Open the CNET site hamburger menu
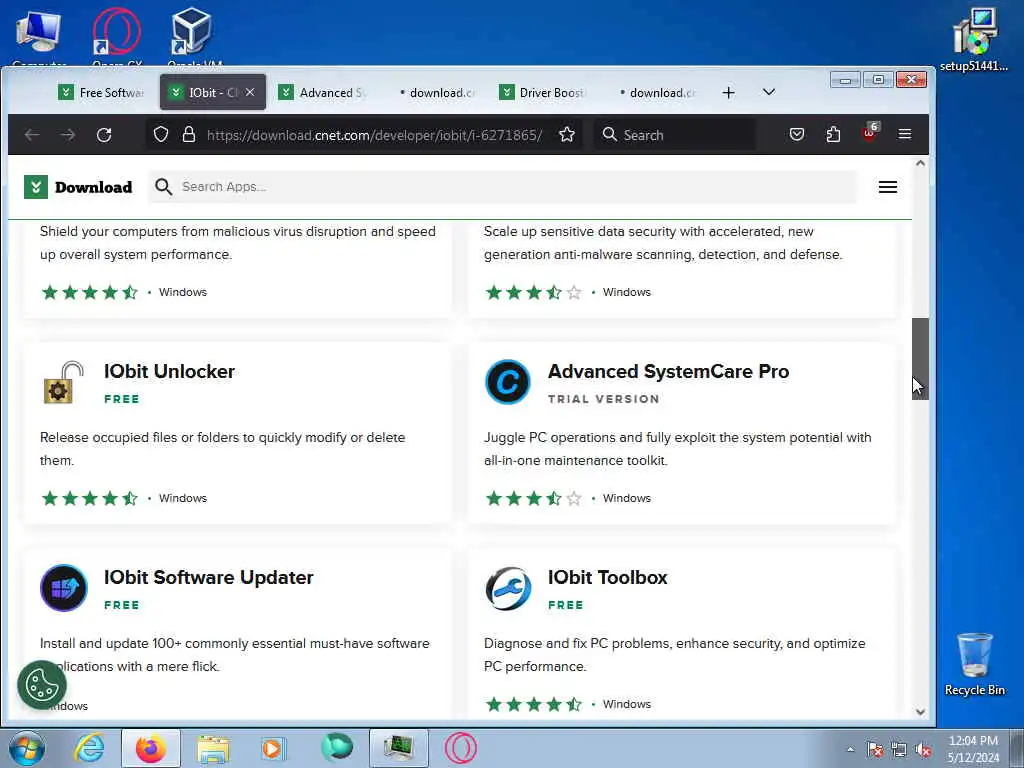The height and width of the screenshot is (768, 1024). click(x=888, y=187)
